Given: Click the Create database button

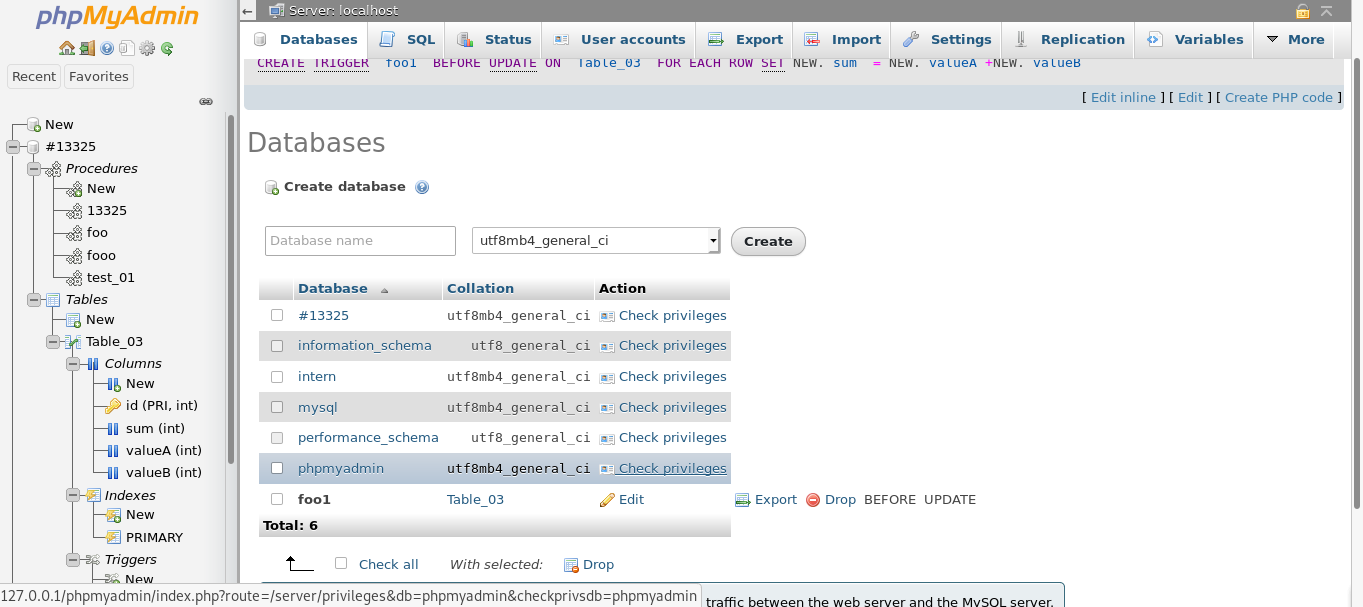Looking at the screenshot, I should (768, 241).
